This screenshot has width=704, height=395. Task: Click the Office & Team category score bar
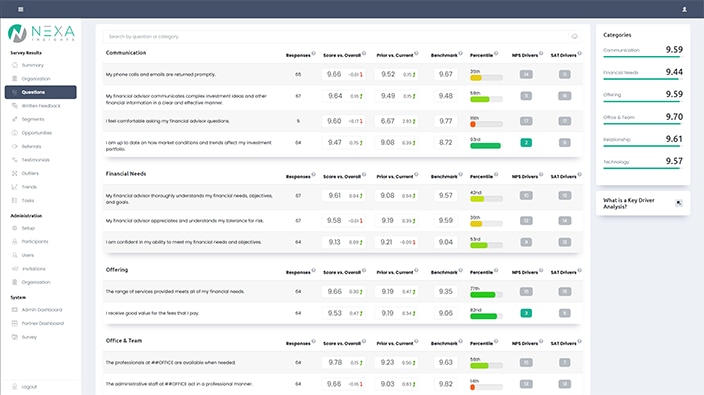pyautogui.click(x=643, y=124)
